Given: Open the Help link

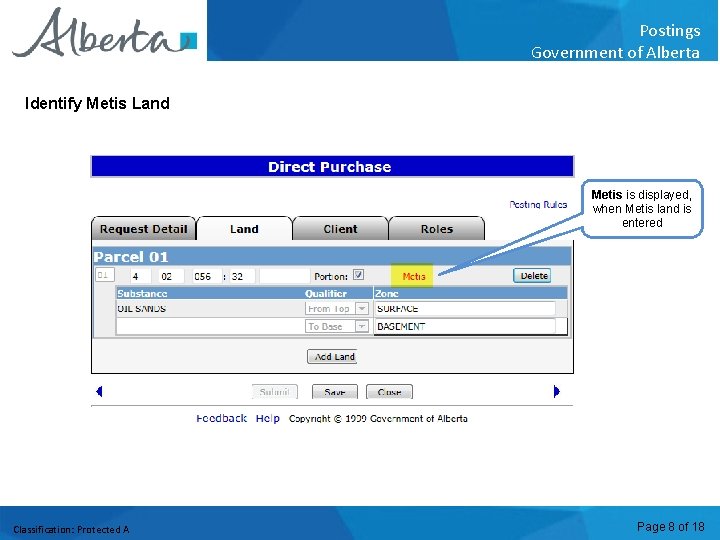Looking at the screenshot, I should [268, 418].
